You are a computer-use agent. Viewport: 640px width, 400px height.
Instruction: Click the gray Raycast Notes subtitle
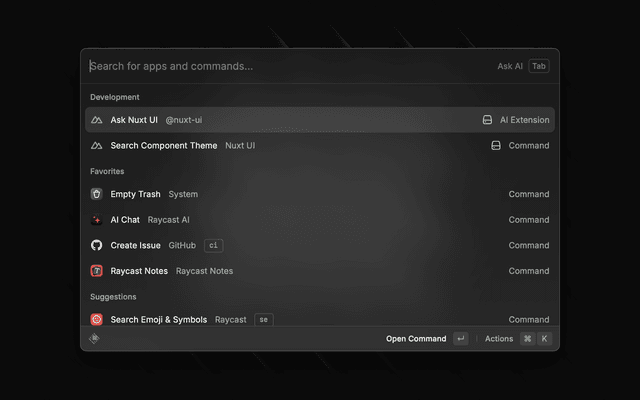coord(204,271)
